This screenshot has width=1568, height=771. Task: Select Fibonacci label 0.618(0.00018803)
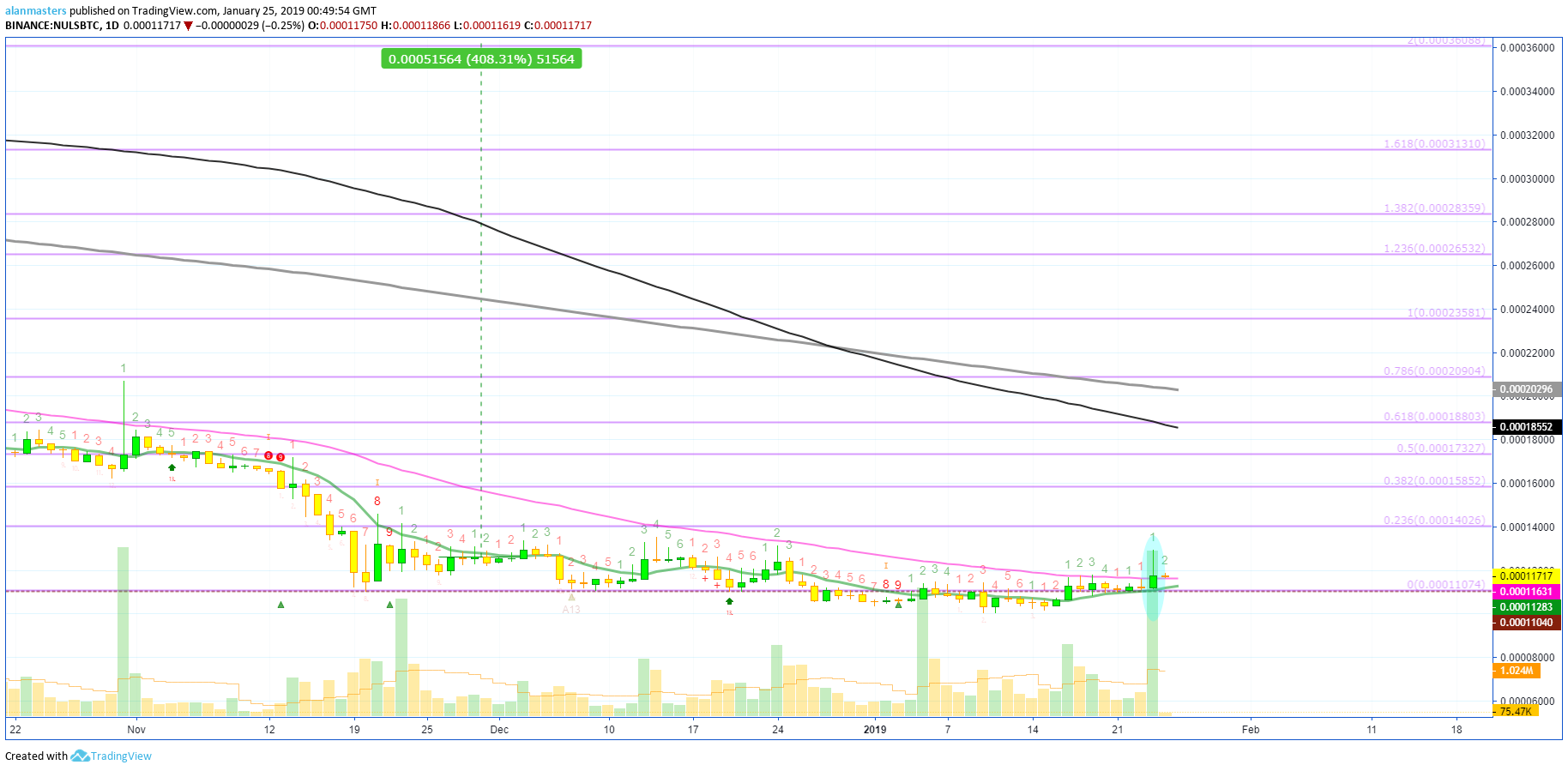pos(1434,416)
